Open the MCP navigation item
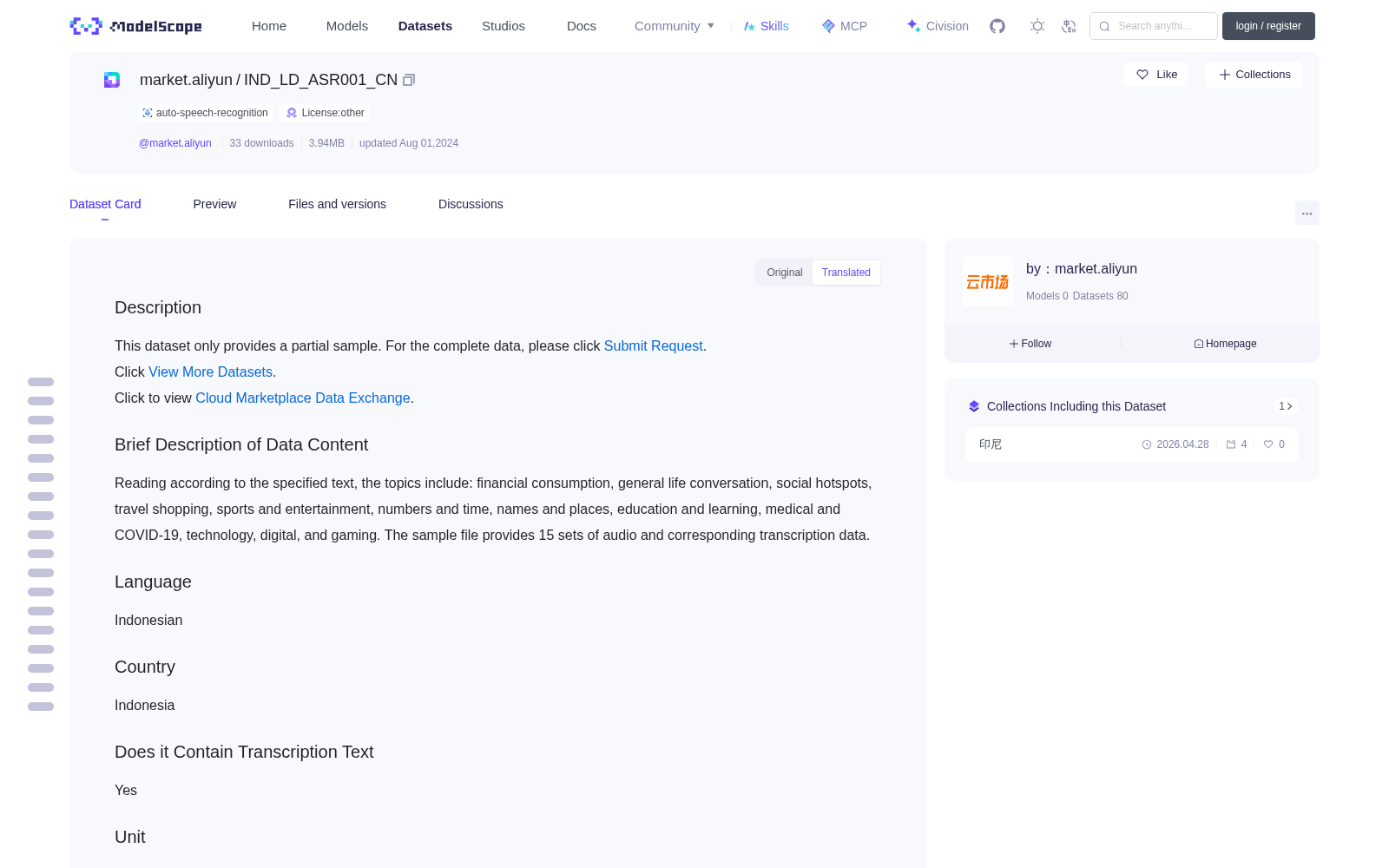Image resolution: width=1389 pixels, height=868 pixels. 845,26
